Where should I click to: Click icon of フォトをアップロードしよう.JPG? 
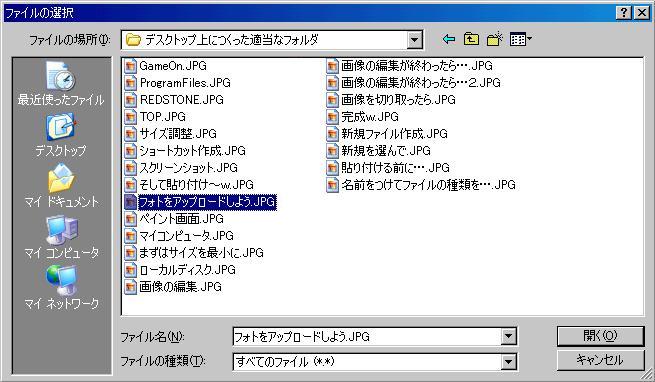(130, 202)
